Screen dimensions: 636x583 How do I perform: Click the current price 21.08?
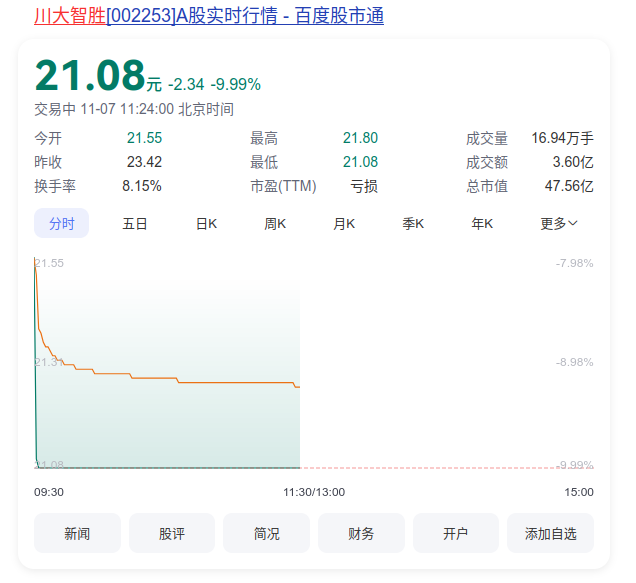tap(90, 75)
